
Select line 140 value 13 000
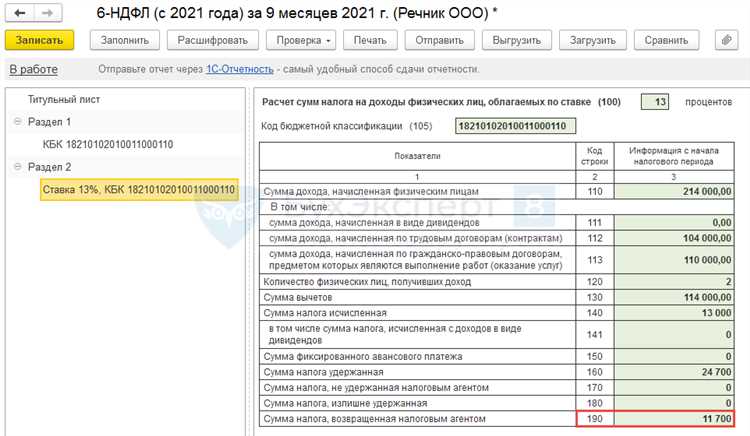pos(674,313)
